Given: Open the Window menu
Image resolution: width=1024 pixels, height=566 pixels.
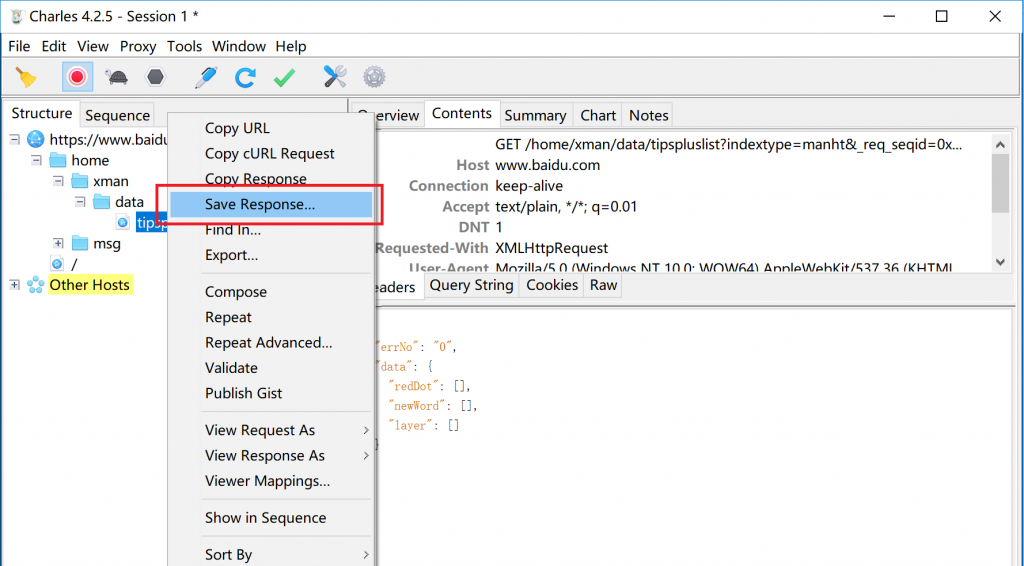Looking at the screenshot, I should click(x=239, y=46).
